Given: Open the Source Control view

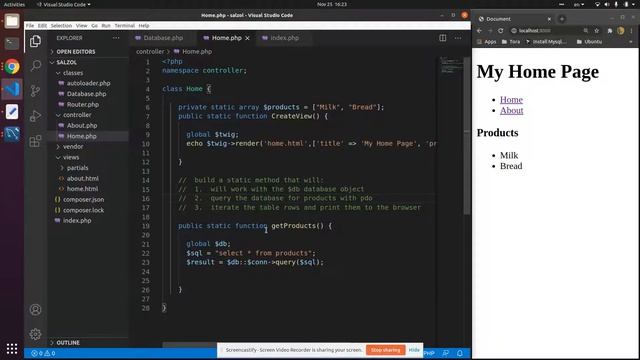Looking at the screenshot, I should pyautogui.click(x=36, y=91).
